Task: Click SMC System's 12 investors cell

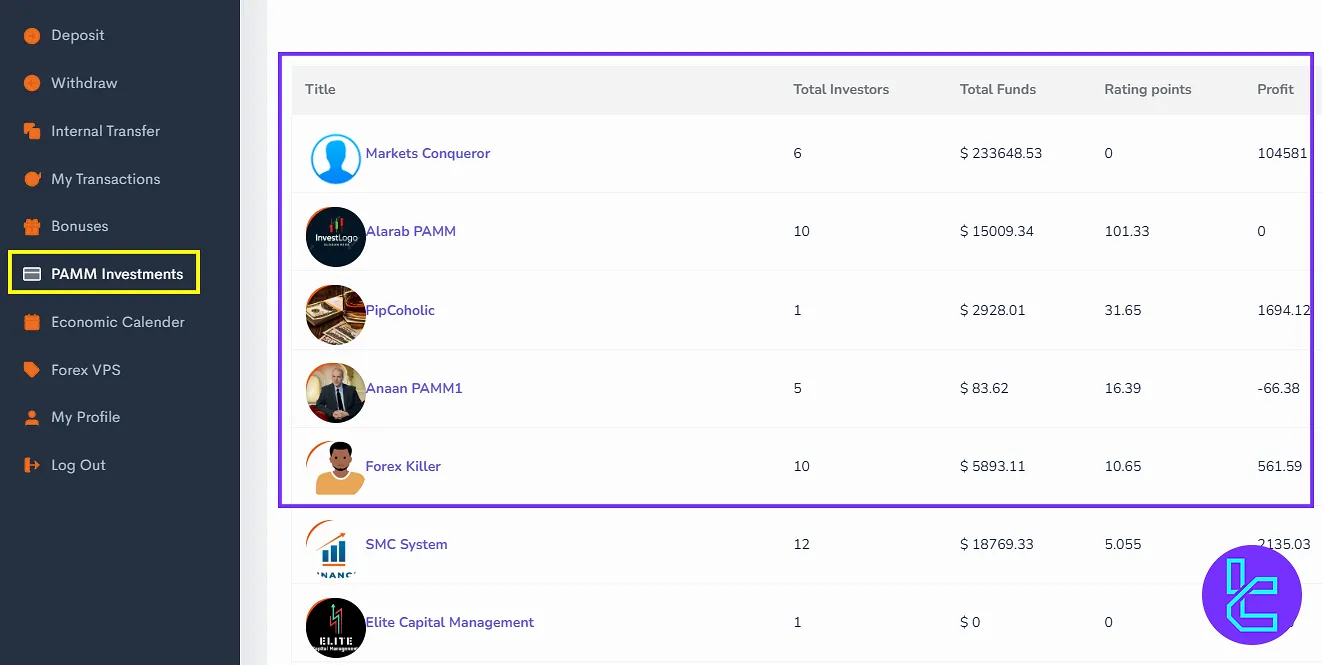Action: pos(801,544)
